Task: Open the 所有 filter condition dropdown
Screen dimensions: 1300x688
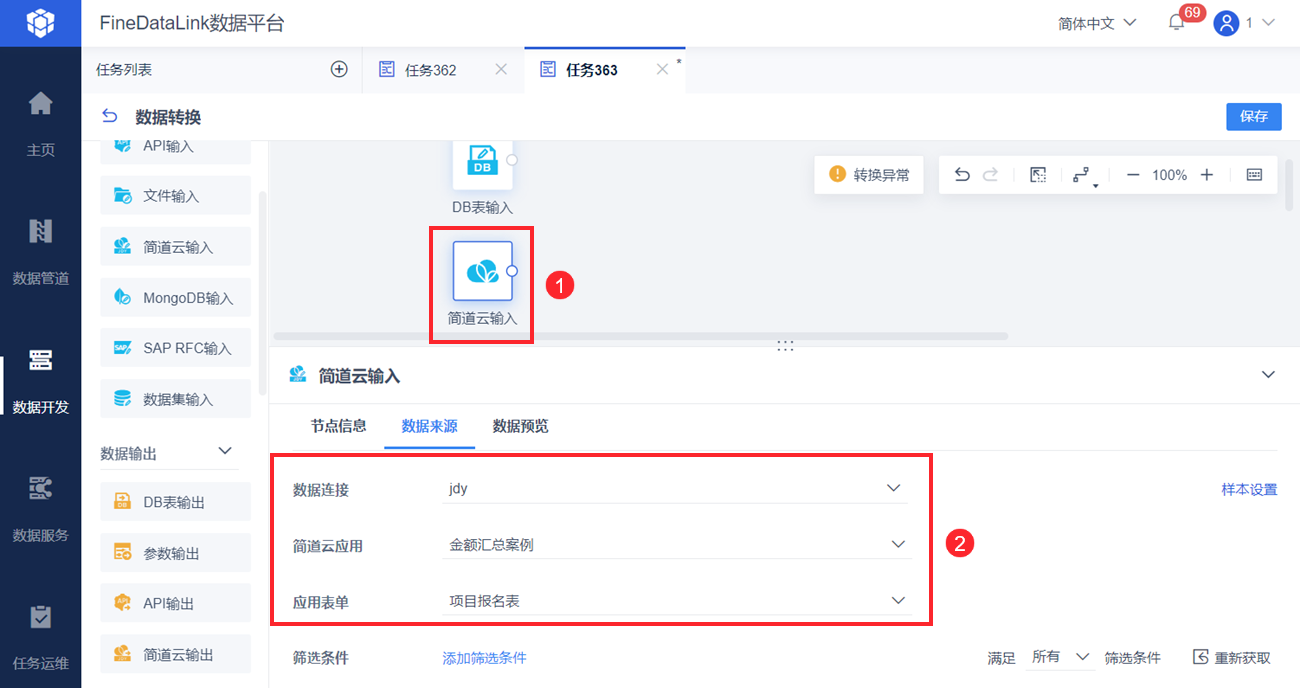Action: point(1060,657)
